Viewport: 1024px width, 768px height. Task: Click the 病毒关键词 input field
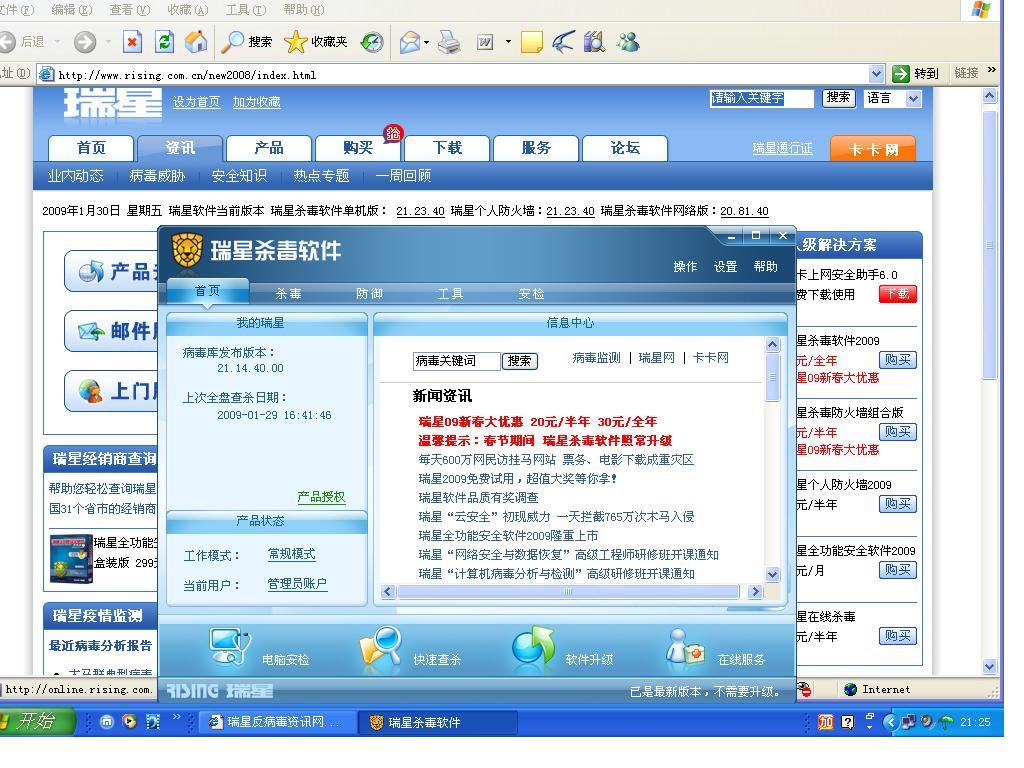tap(456, 360)
